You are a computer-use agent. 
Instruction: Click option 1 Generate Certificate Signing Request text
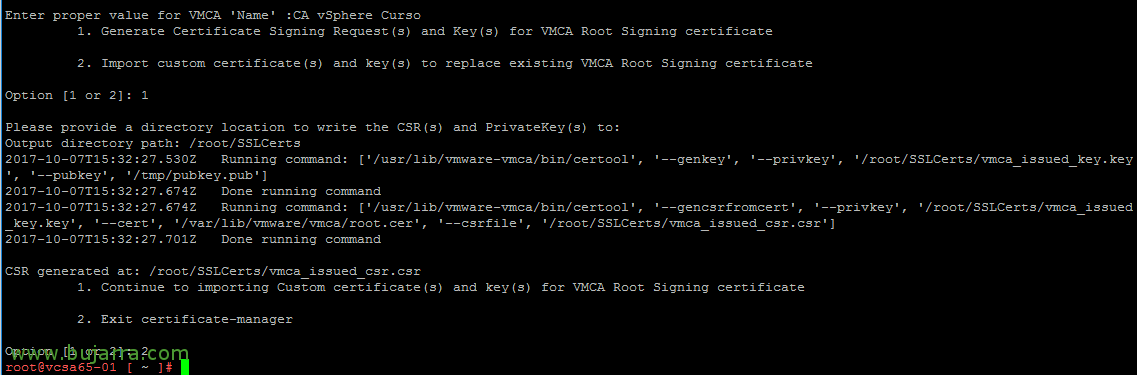point(424,31)
